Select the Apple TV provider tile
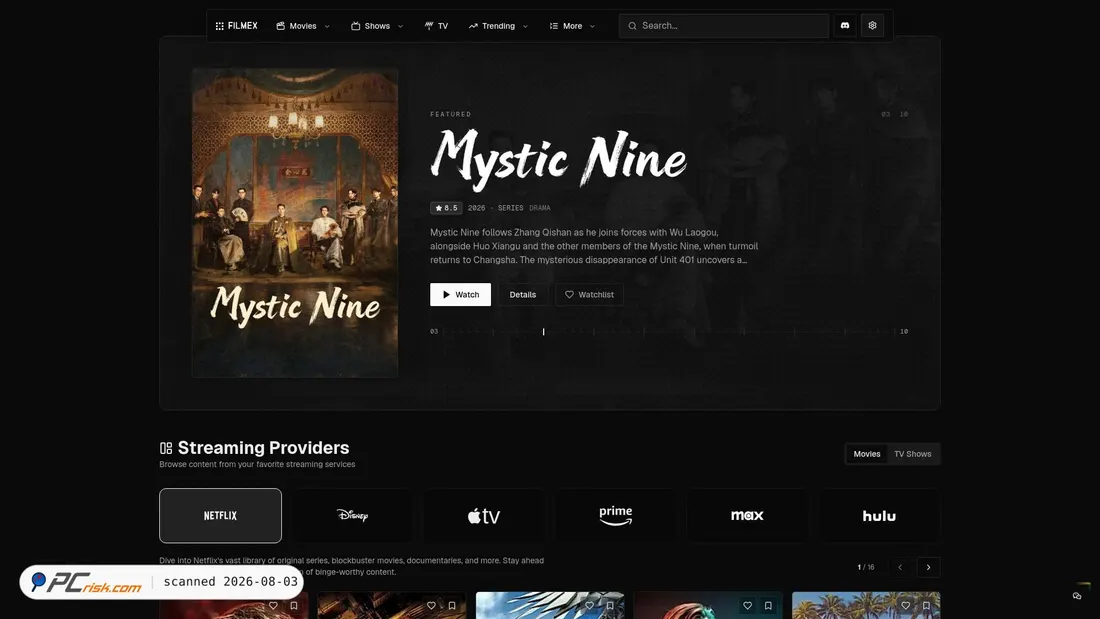Image resolution: width=1100 pixels, height=619 pixels. point(484,516)
